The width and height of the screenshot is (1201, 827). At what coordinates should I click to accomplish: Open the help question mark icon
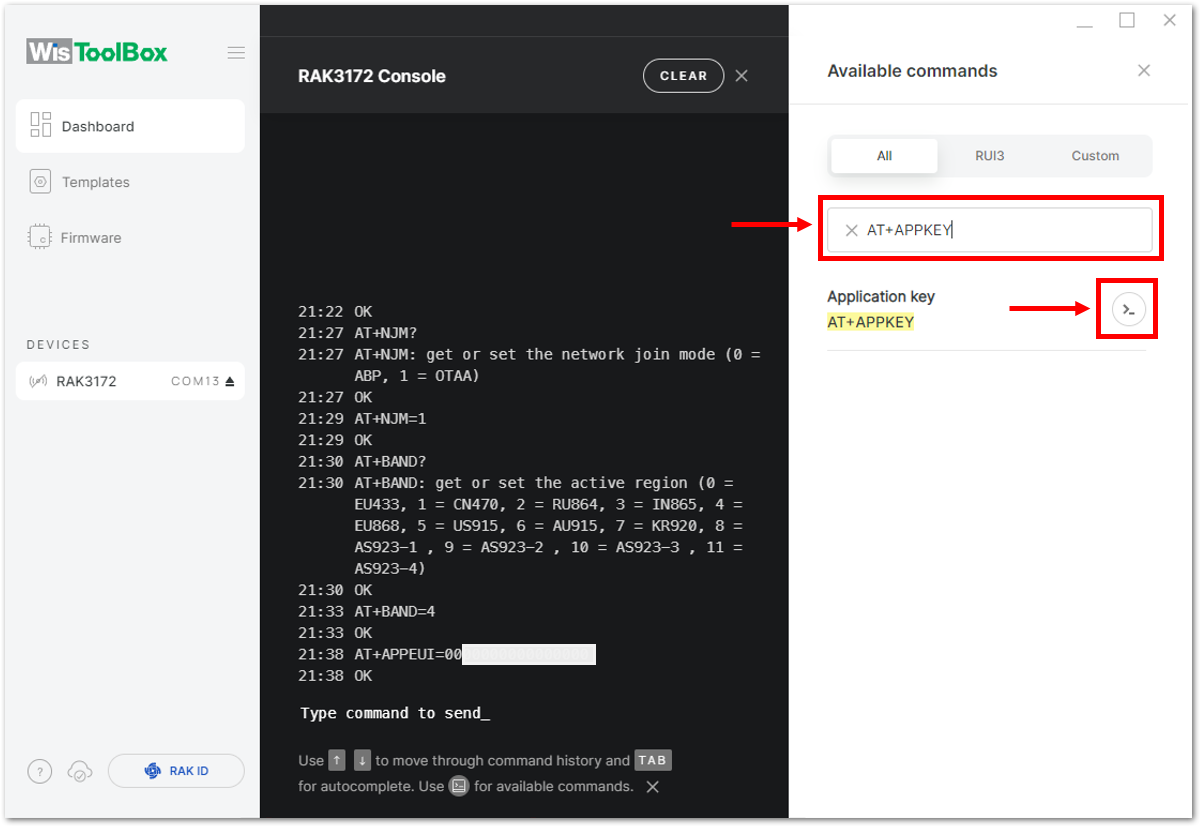click(x=39, y=771)
